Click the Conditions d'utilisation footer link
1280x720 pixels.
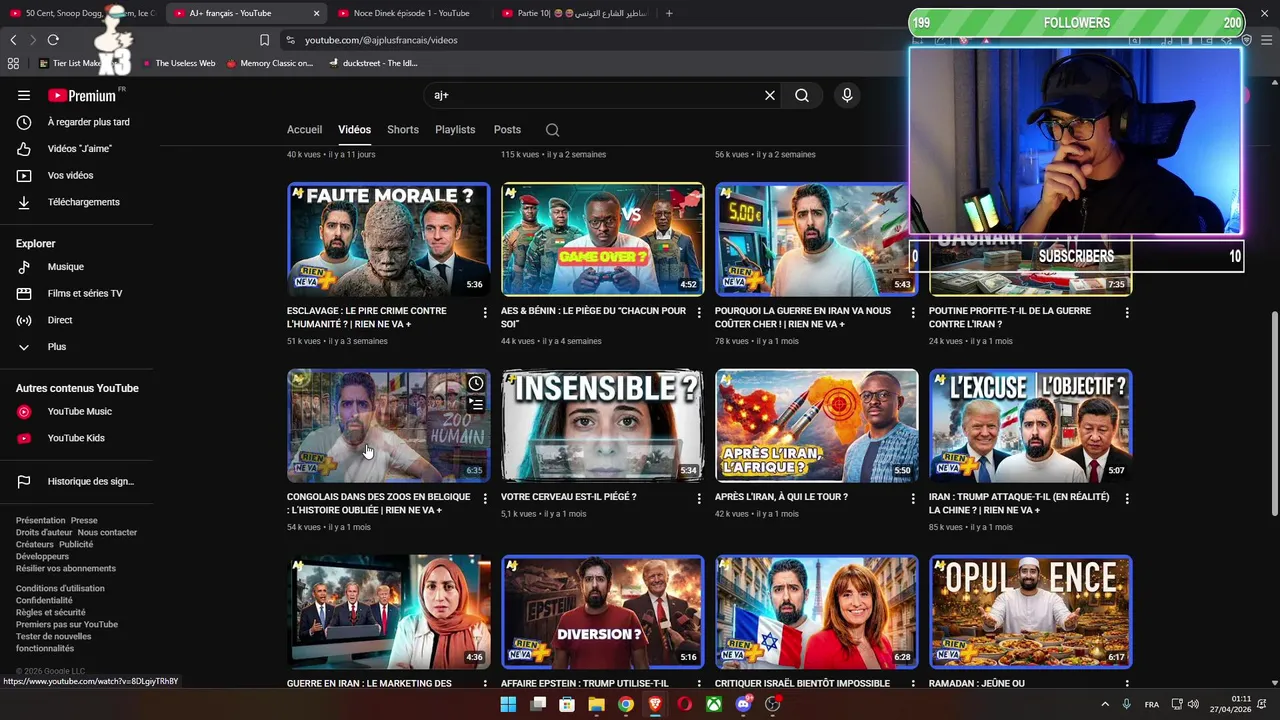[x=60, y=589]
